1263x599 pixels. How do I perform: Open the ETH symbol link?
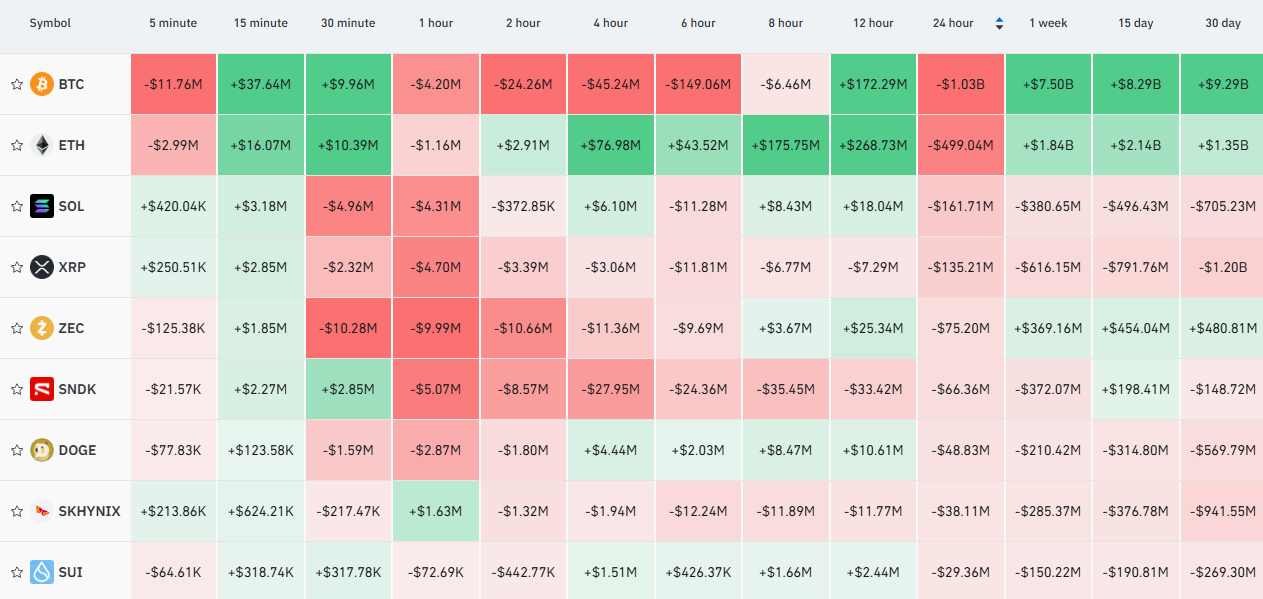pyautogui.click(x=72, y=145)
